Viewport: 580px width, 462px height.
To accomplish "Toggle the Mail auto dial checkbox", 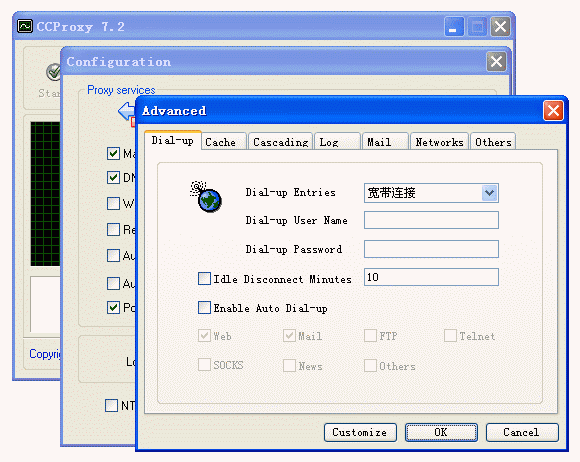I will [289, 336].
